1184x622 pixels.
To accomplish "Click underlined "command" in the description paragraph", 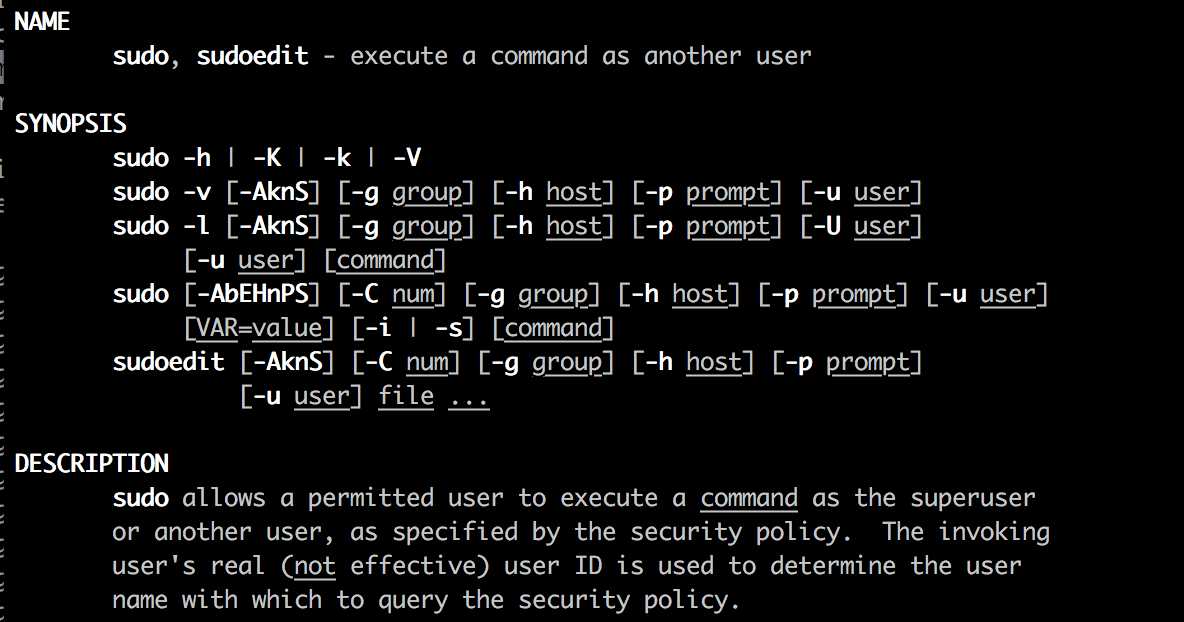I will coord(749,498).
